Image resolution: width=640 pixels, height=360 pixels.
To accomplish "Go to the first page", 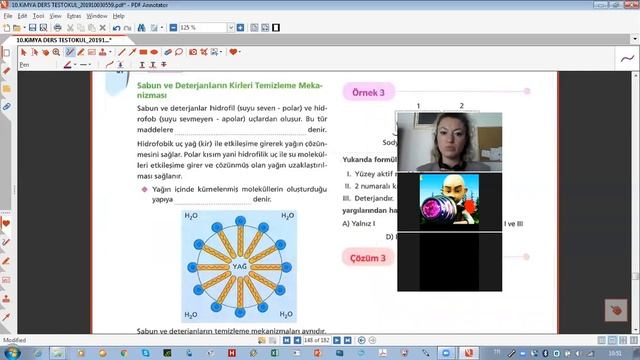I will [287, 340].
